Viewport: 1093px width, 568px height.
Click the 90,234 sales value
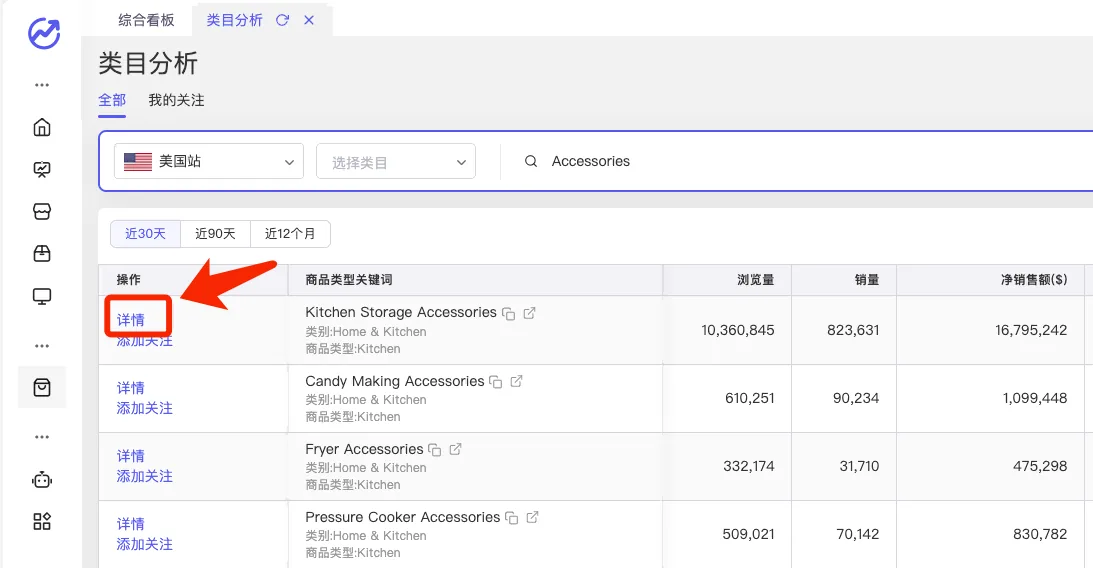tap(856, 398)
